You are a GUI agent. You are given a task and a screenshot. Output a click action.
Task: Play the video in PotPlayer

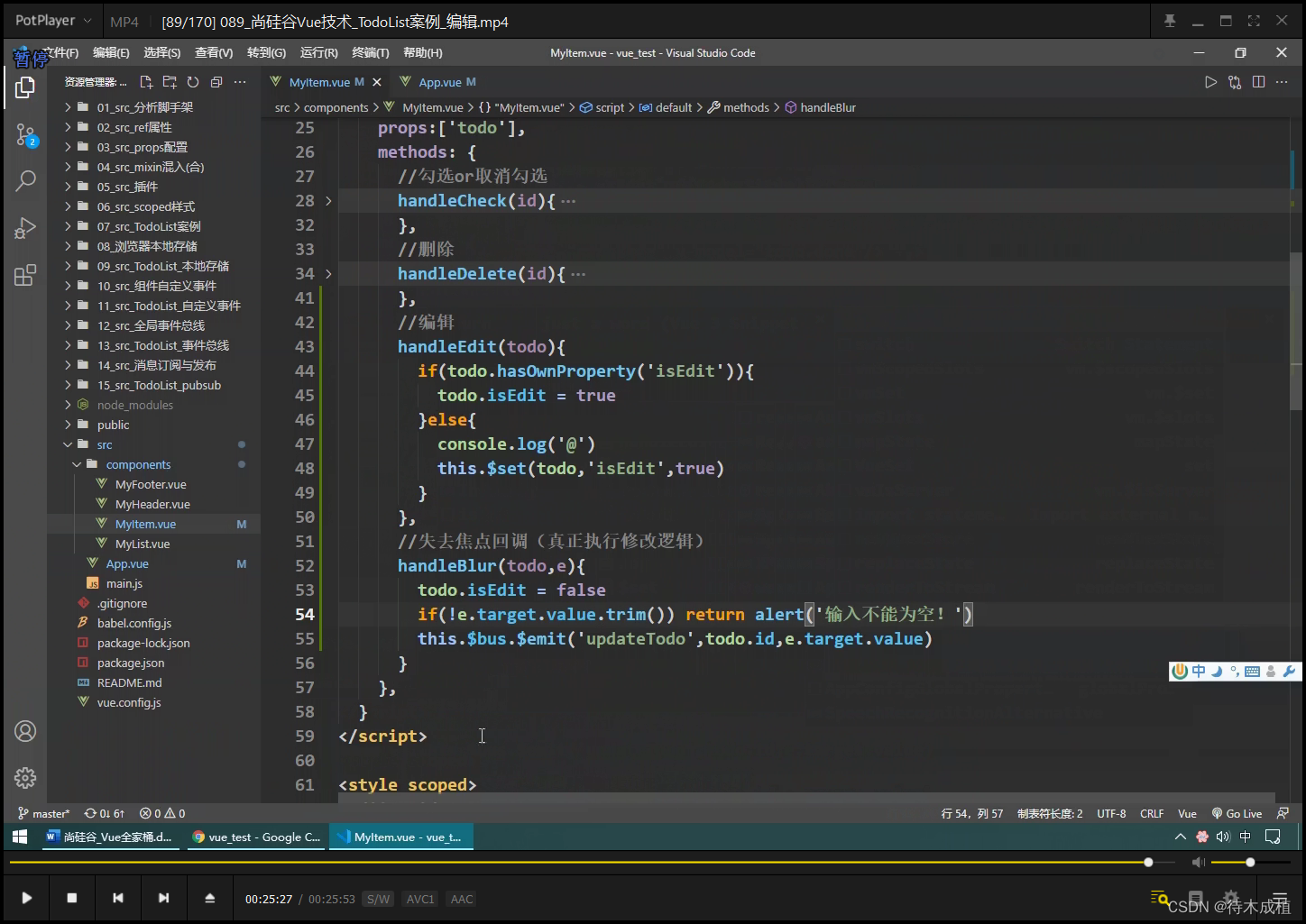(27, 898)
